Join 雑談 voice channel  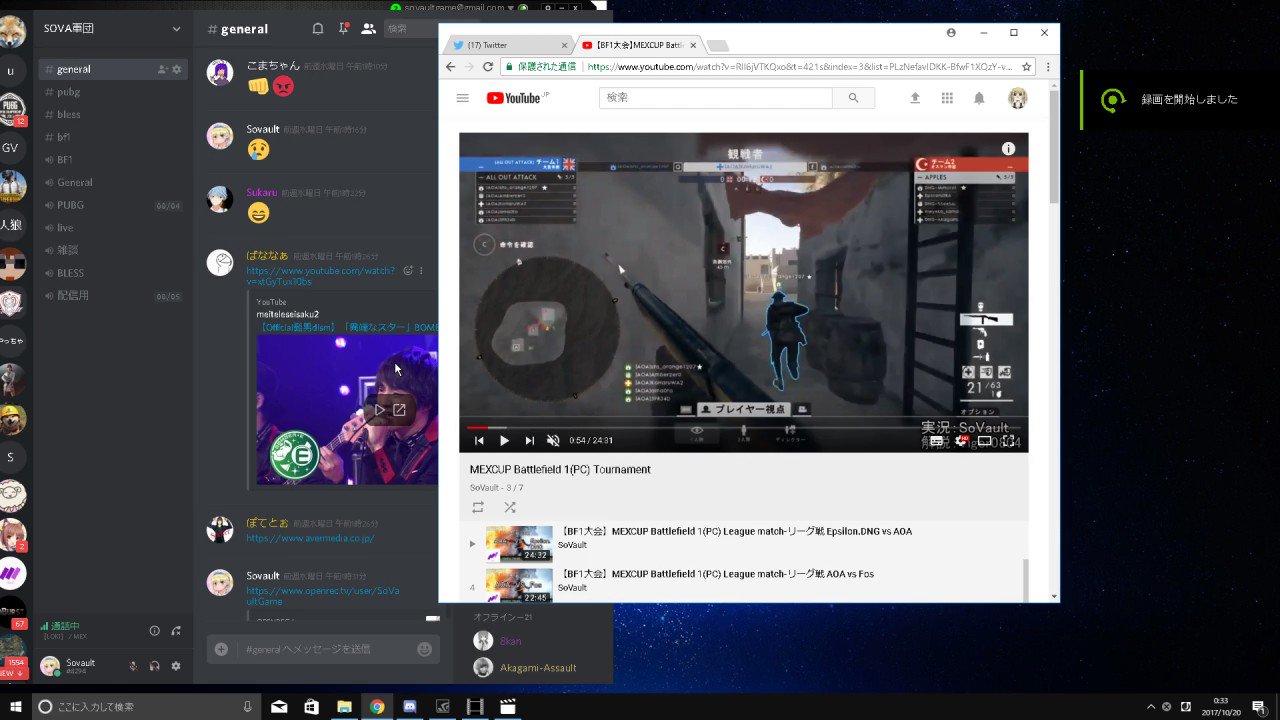pos(113,250)
